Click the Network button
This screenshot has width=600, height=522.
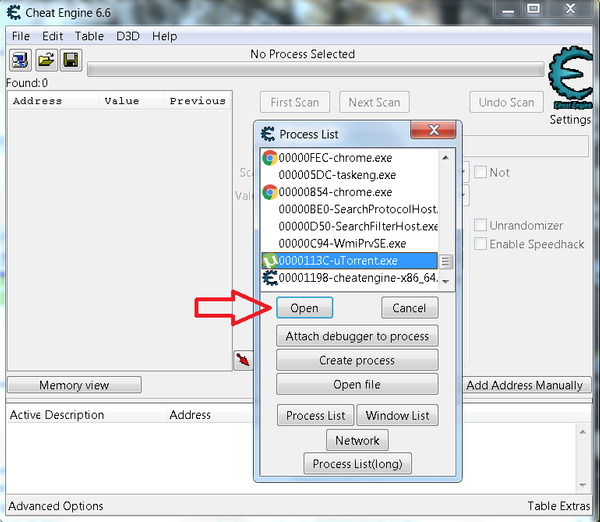pos(357,440)
